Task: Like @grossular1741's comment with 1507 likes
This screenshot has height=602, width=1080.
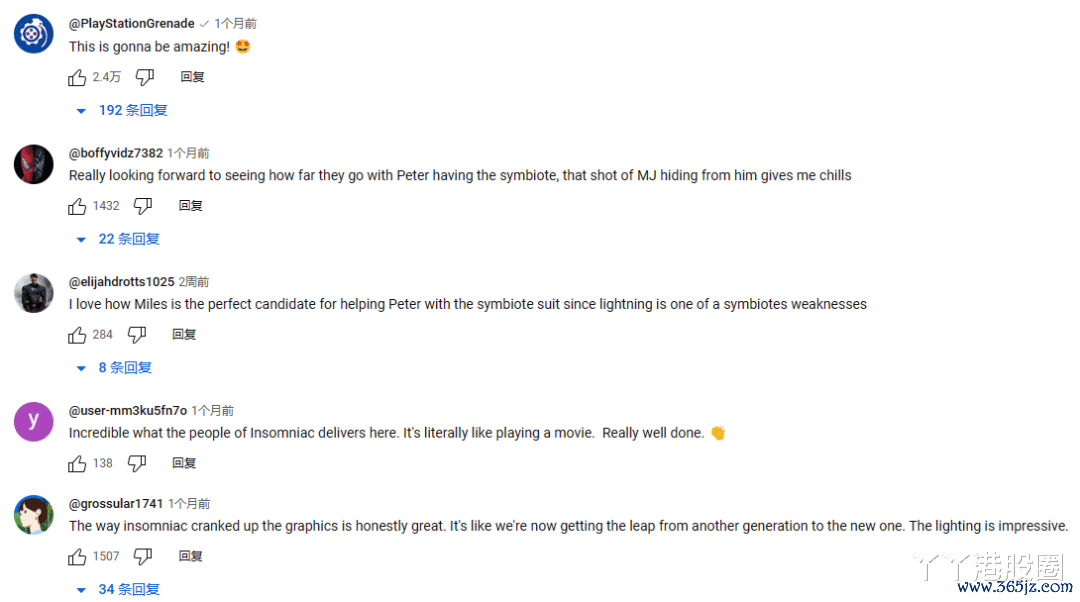Action: coord(77,557)
